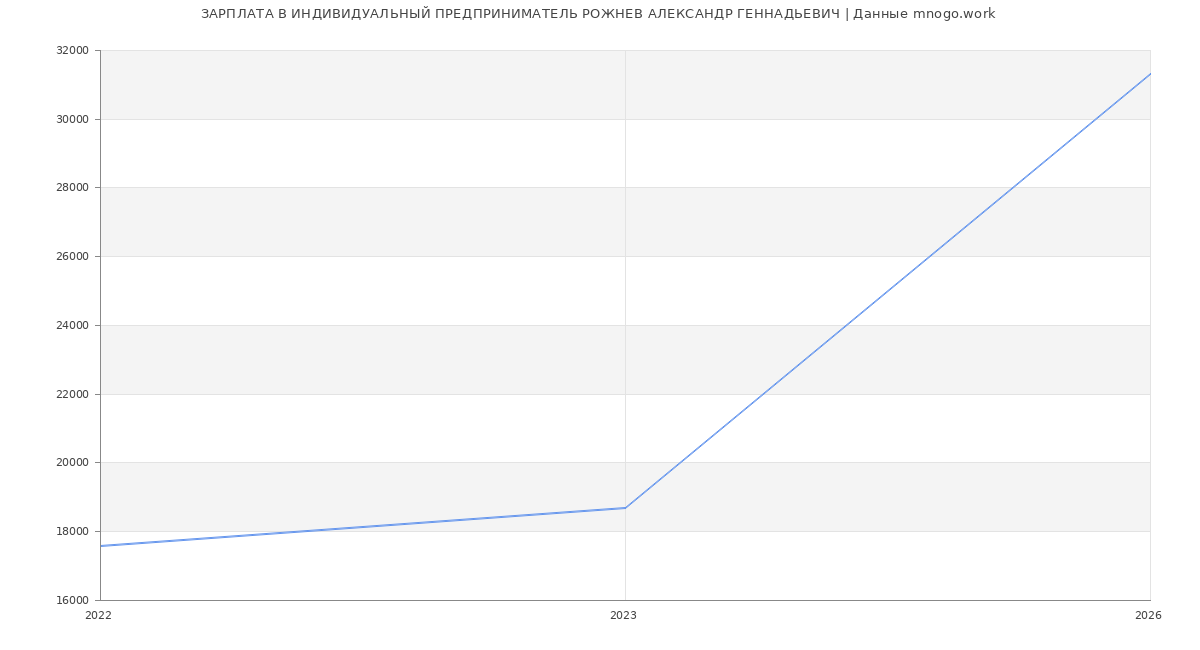Select the 18000 tick label on the y-axis

(x=72, y=532)
